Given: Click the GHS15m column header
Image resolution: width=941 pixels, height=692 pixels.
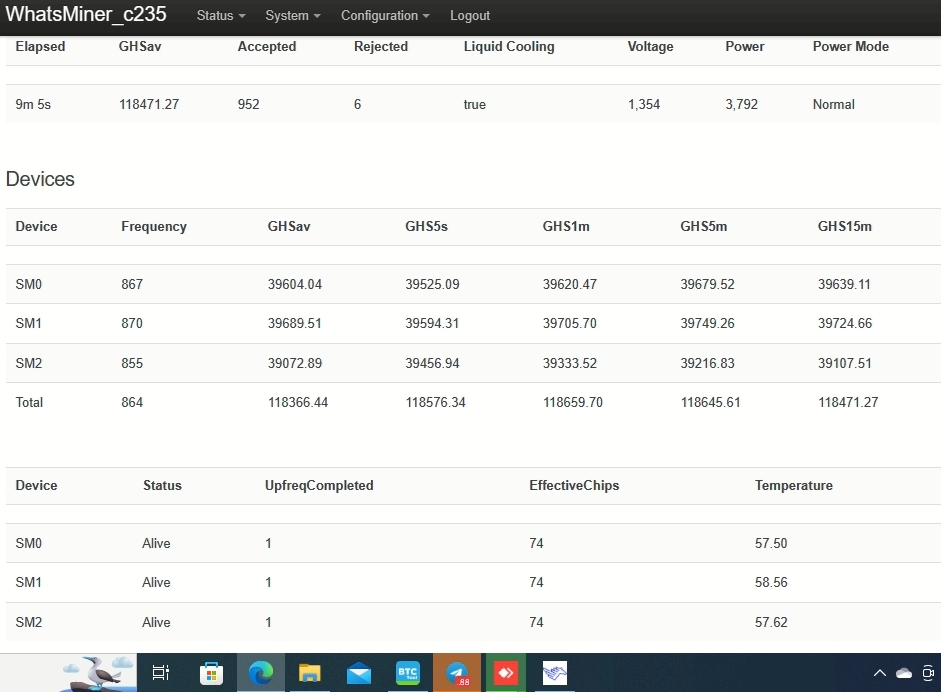Looking at the screenshot, I should tap(844, 226).
